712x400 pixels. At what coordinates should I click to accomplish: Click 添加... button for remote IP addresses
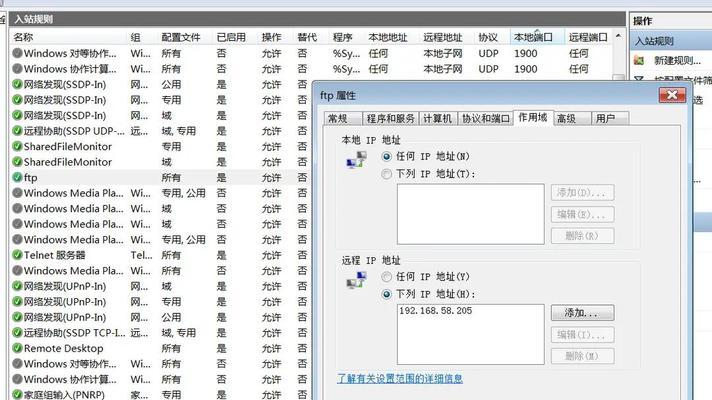point(583,313)
